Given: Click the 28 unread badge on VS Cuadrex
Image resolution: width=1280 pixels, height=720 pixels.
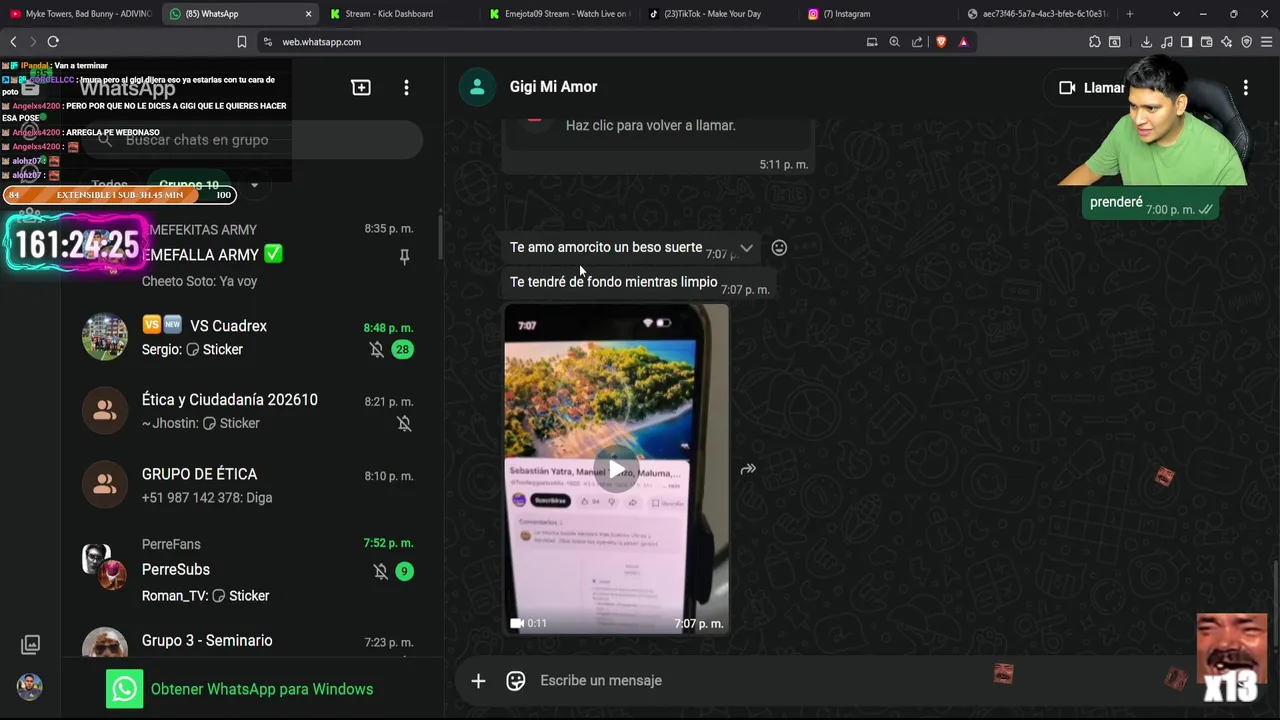Looking at the screenshot, I should 402,349.
